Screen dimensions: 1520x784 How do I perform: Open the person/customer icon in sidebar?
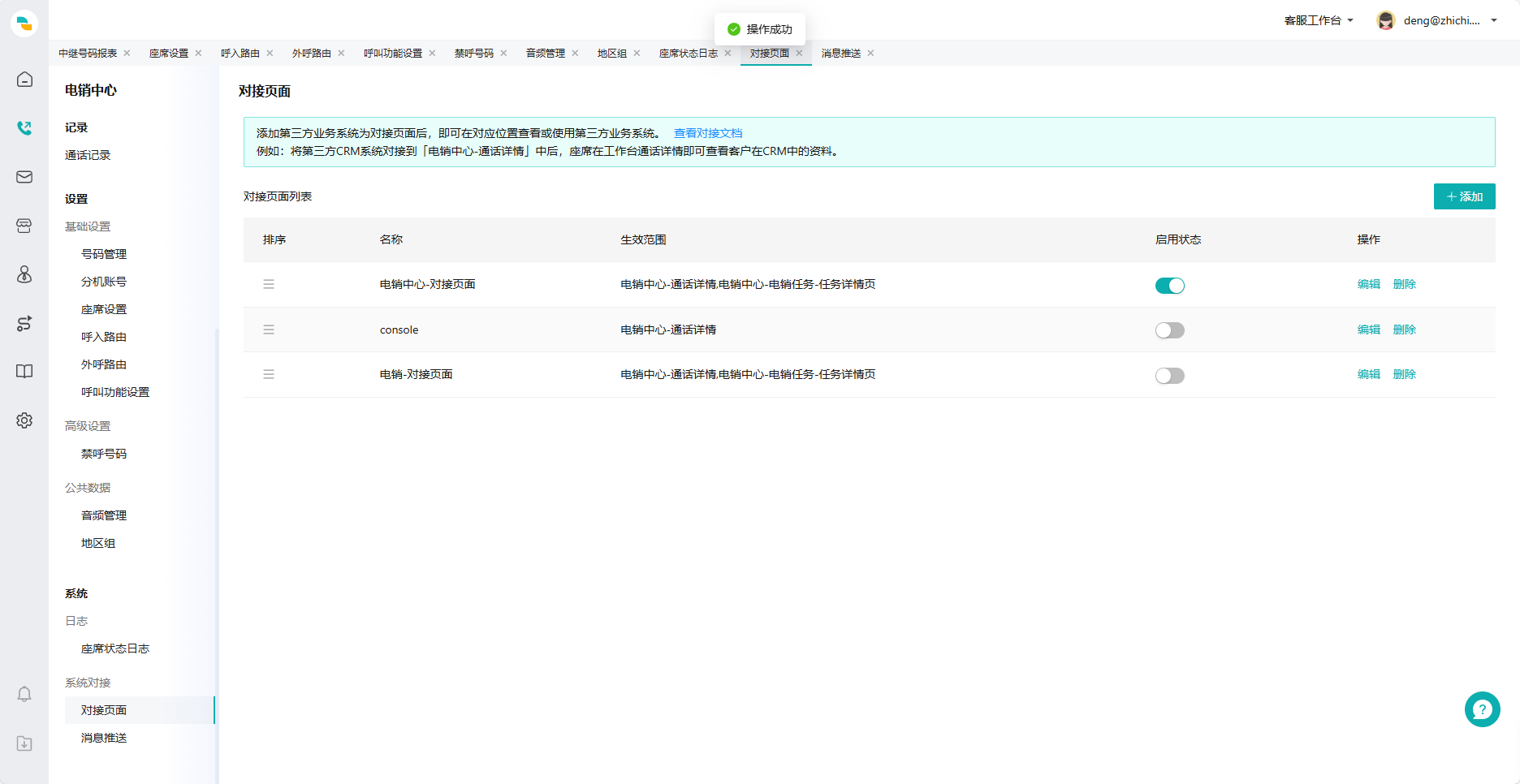pyautogui.click(x=24, y=274)
